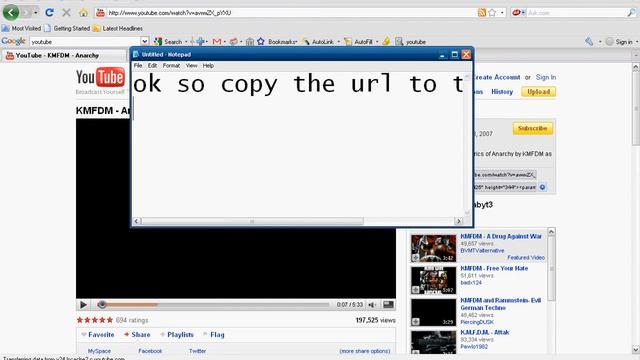
Task: Click the Google toolbar wrench settings icon
Action: [589, 42]
